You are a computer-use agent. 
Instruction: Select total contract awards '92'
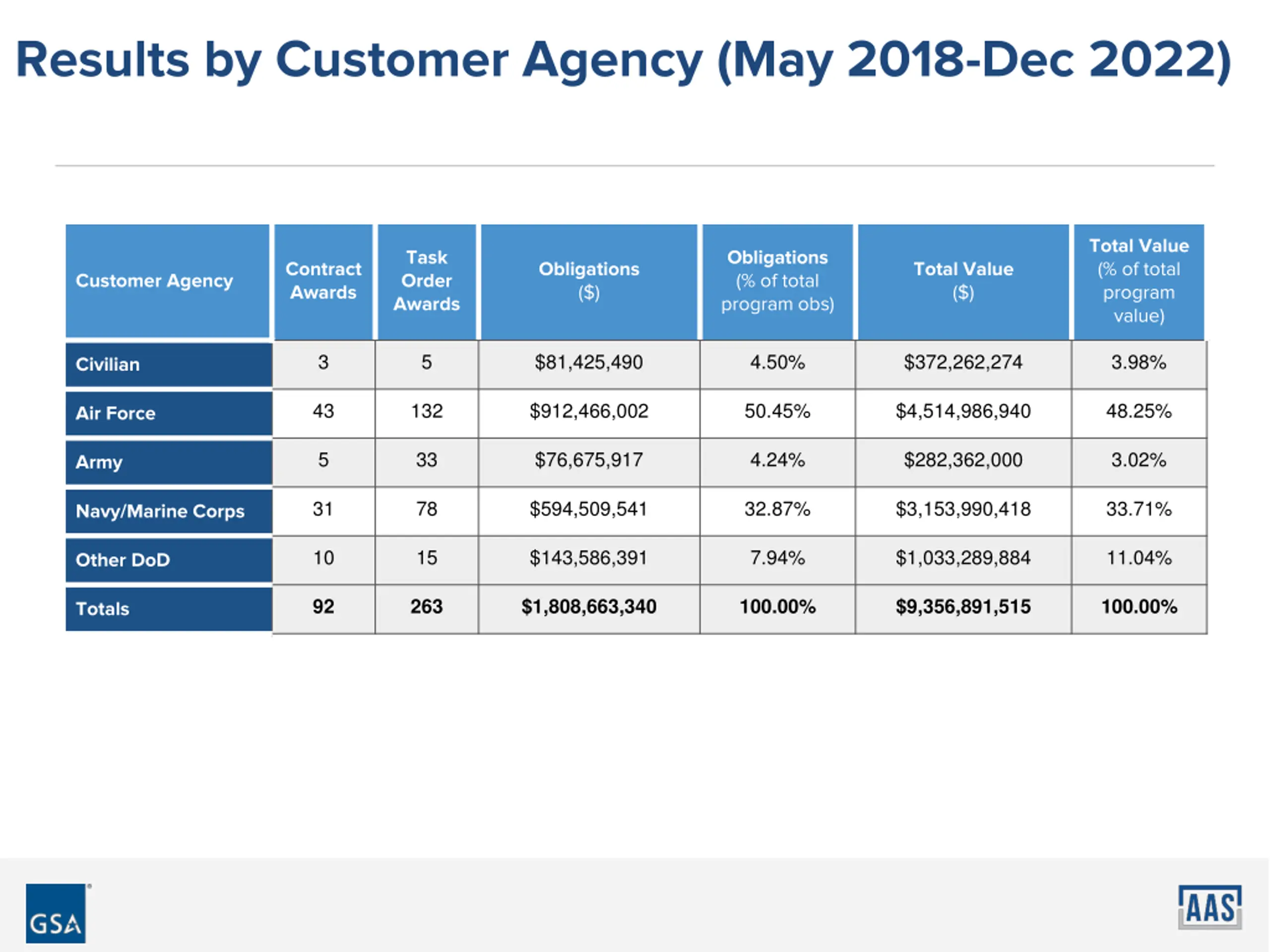(324, 608)
